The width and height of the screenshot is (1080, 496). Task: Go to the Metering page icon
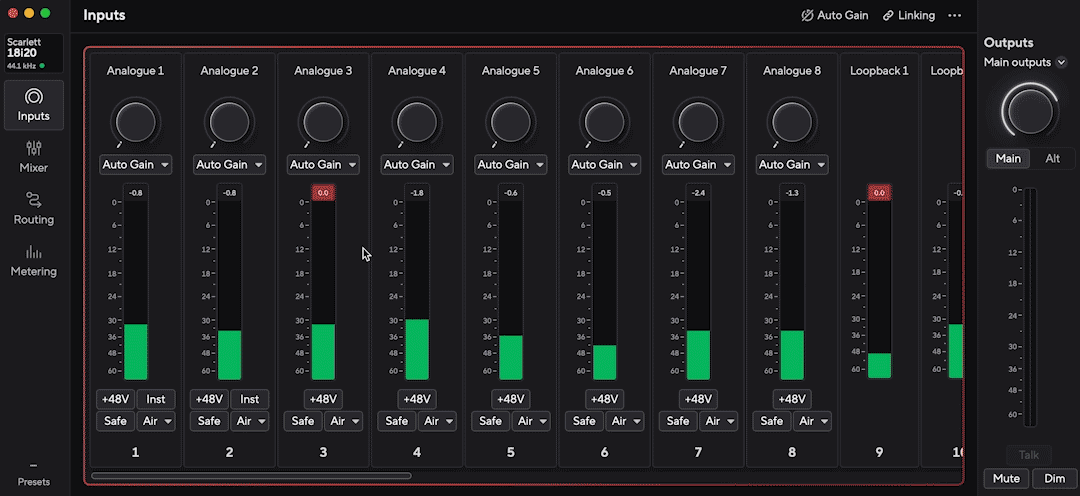tap(34, 252)
